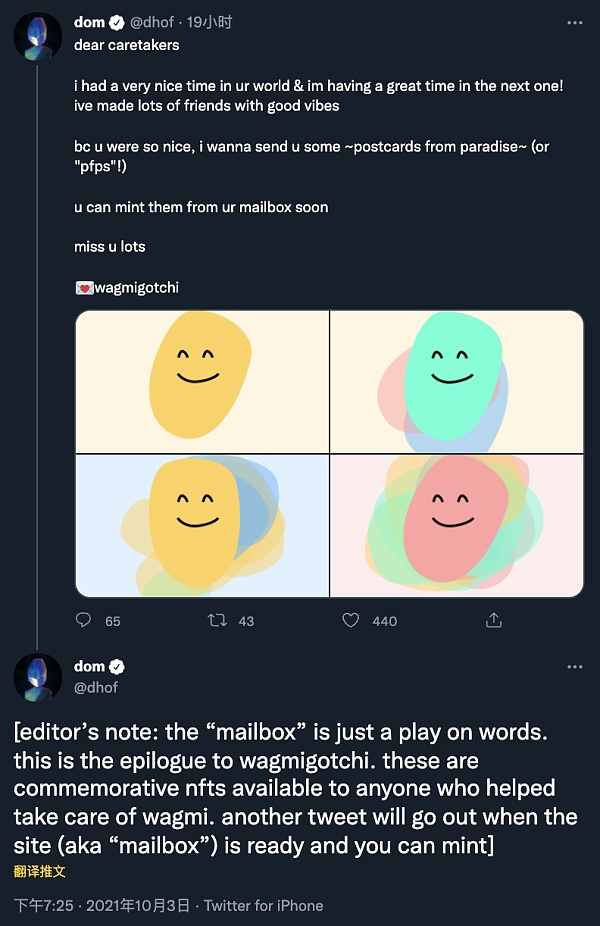Image resolution: width=600 pixels, height=926 pixels.
Task: View the plain yellow blob image
Action: 203,382
